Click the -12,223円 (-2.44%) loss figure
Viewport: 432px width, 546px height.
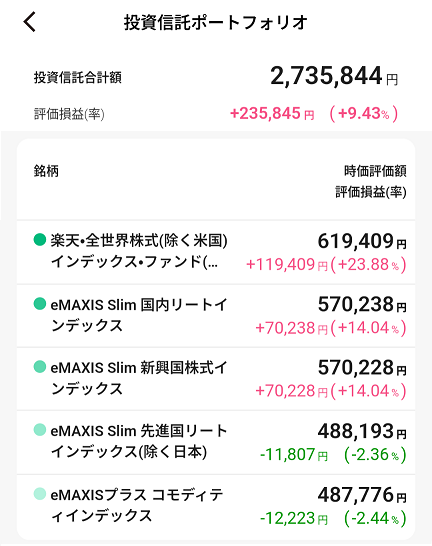[x=333, y=518]
